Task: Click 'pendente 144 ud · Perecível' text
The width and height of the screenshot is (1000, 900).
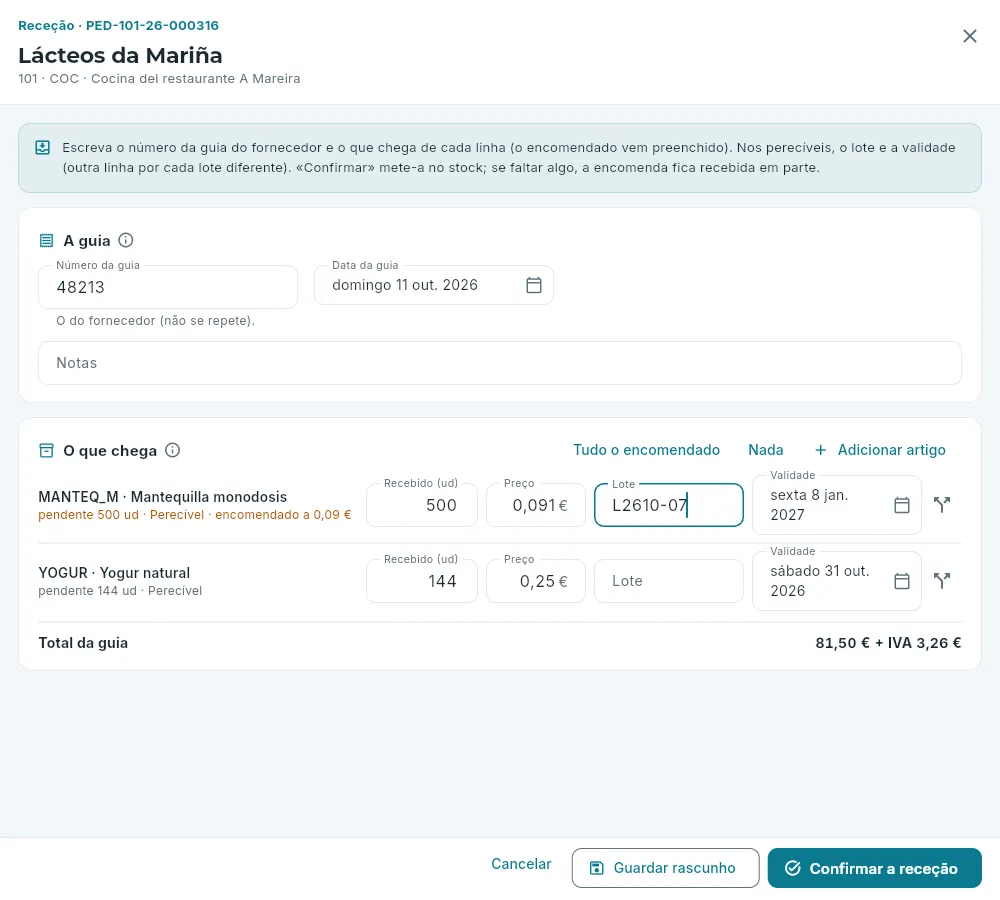Action: click(x=120, y=591)
